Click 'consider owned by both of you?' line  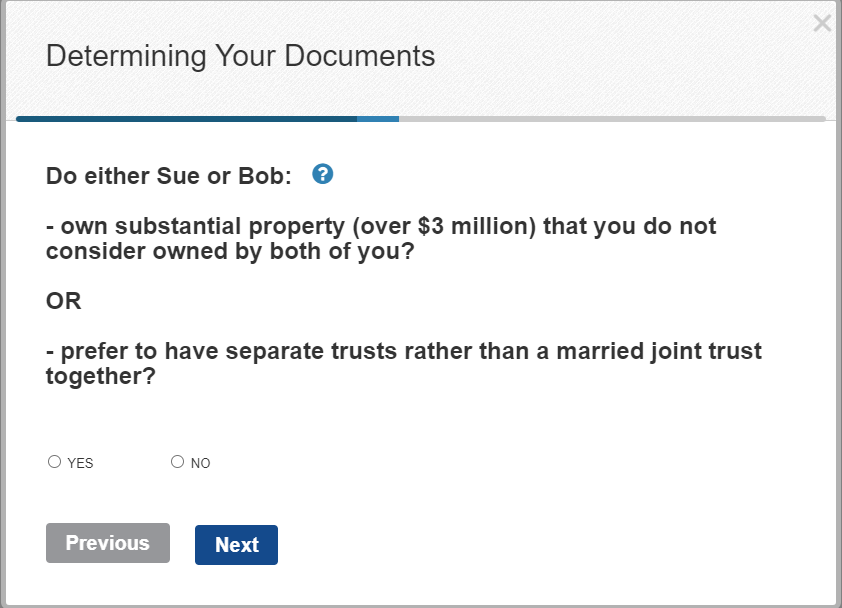coord(230,251)
